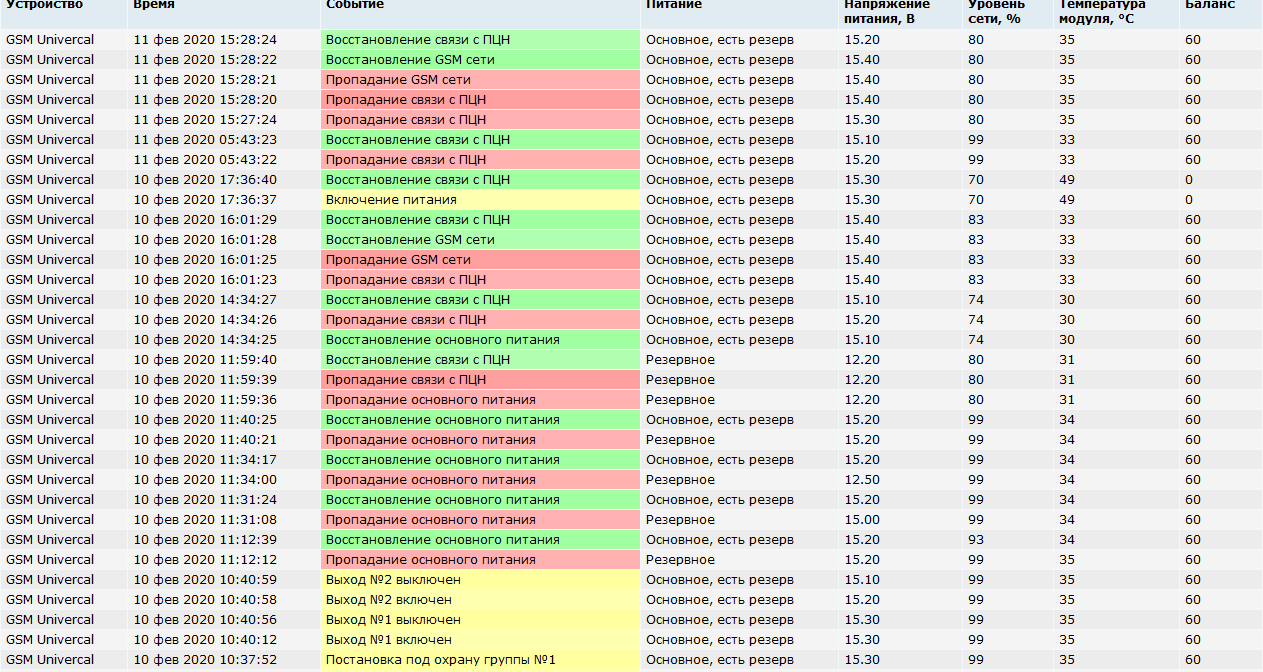The height and width of the screenshot is (672, 1263).
Task: Click GSM Univercal device in 10:37:52 row
Action: [50, 660]
